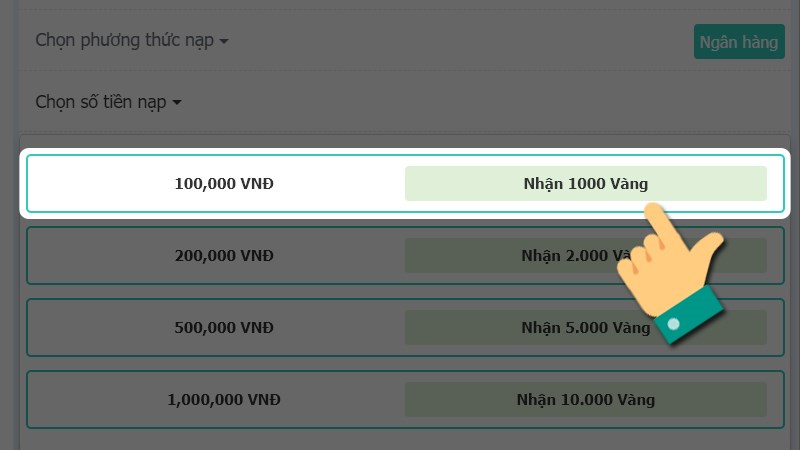
Task: Select the 500,000 VNĐ top-up option
Action: tap(405, 328)
